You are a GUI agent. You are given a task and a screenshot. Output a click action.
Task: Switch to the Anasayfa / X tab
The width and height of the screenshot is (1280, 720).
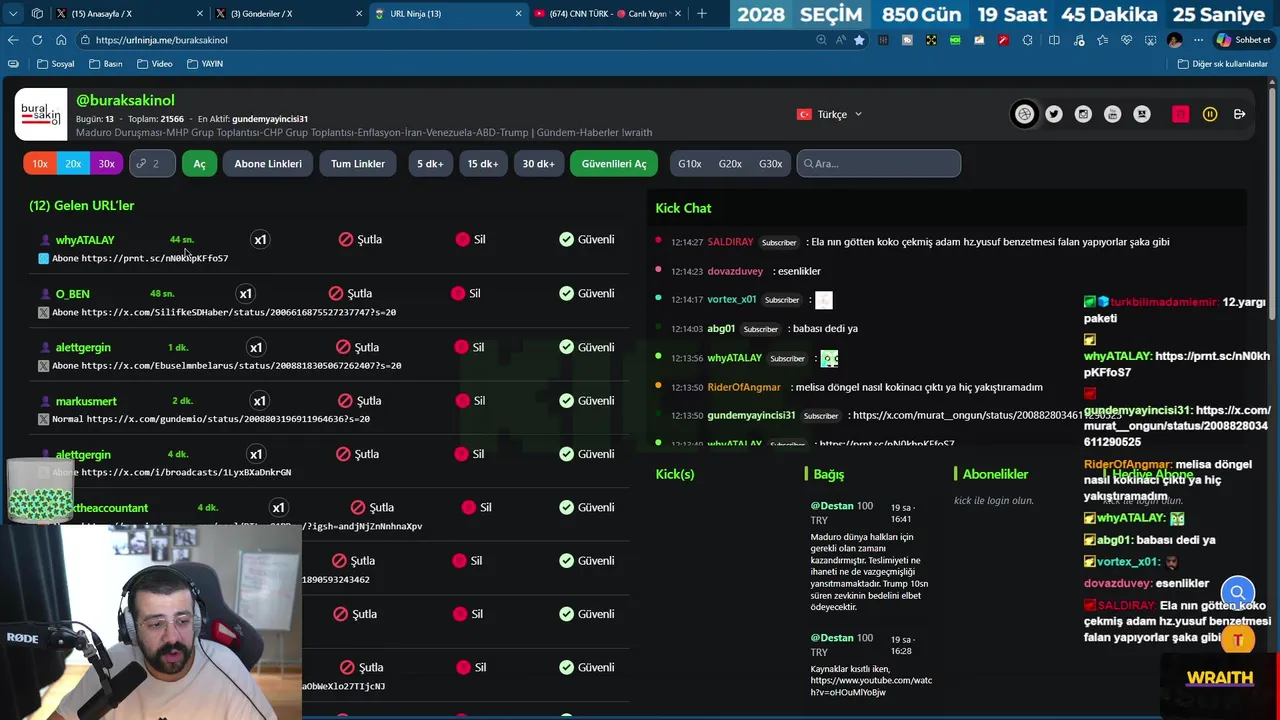click(x=129, y=14)
